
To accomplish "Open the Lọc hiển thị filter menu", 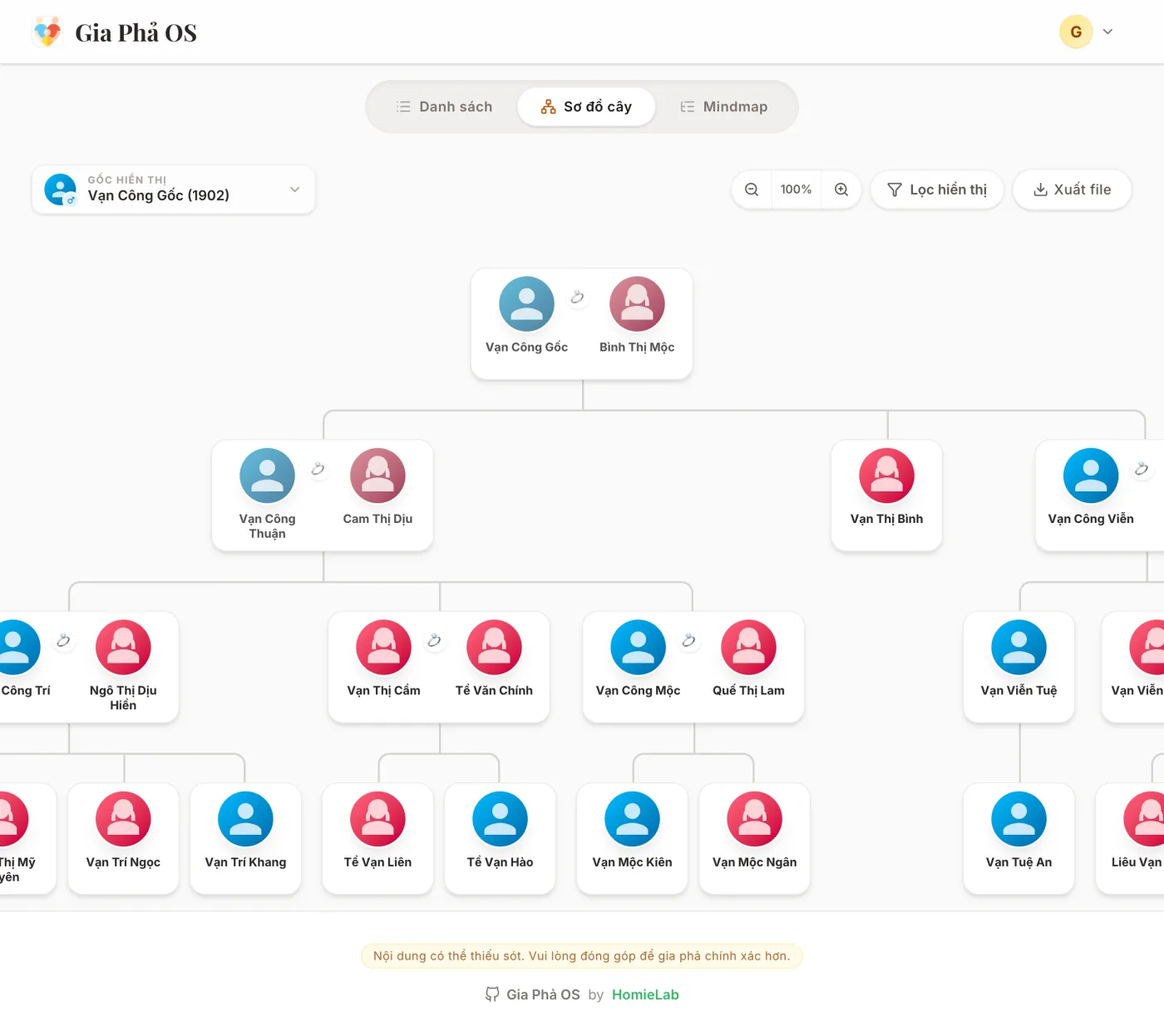I will 937,190.
